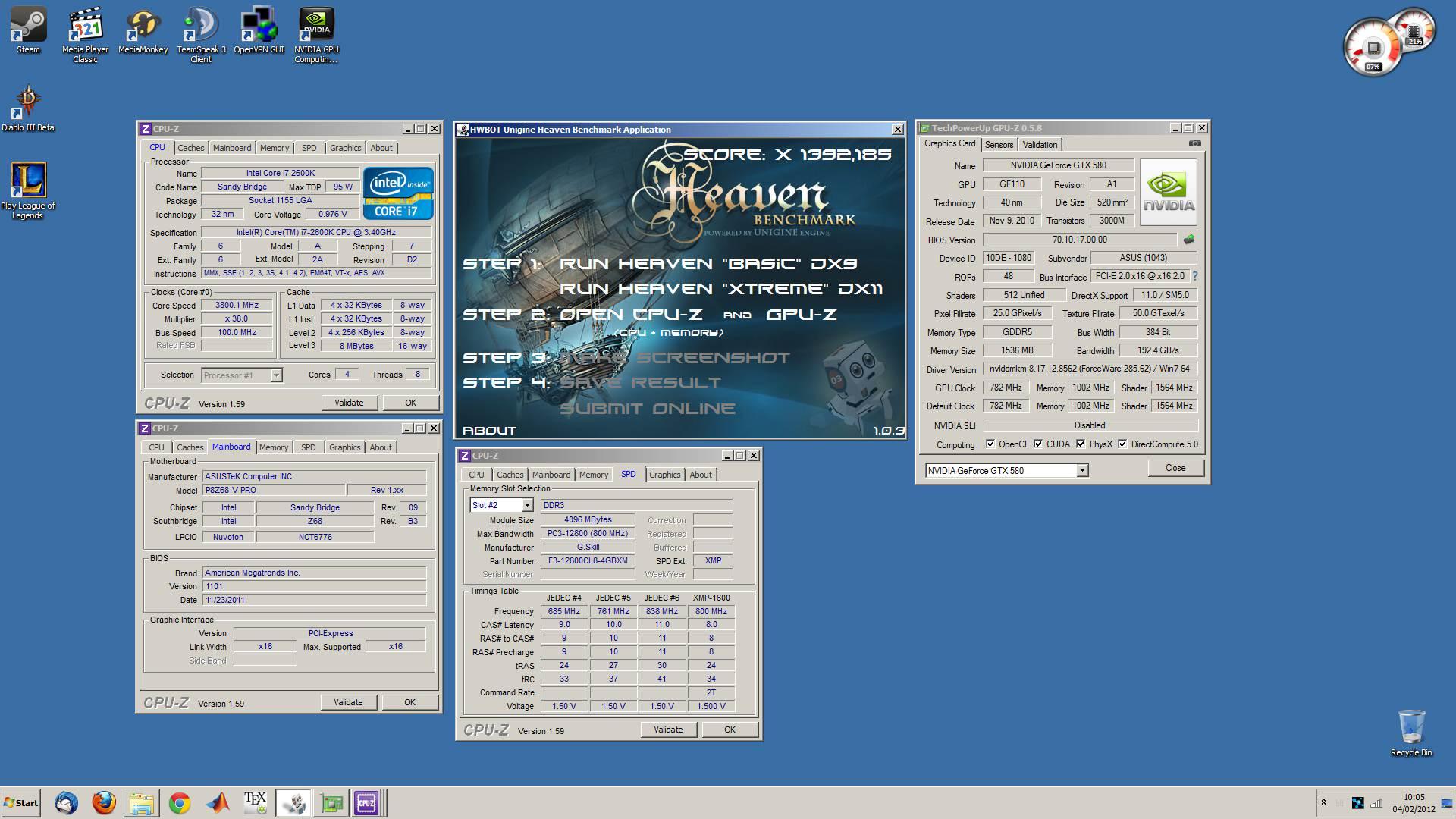The width and height of the screenshot is (1456, 819).
Task: Launch TeamSpeak 3 Client shortcut
Action: point(201,35)
